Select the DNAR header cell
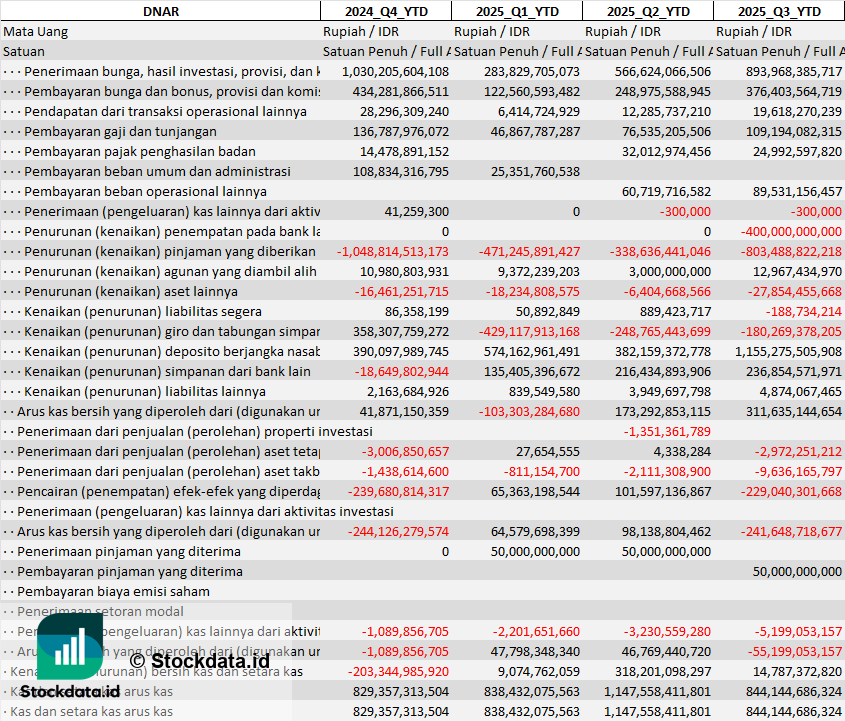This screenshot has height=721, width=845. (x=160, y=11)
